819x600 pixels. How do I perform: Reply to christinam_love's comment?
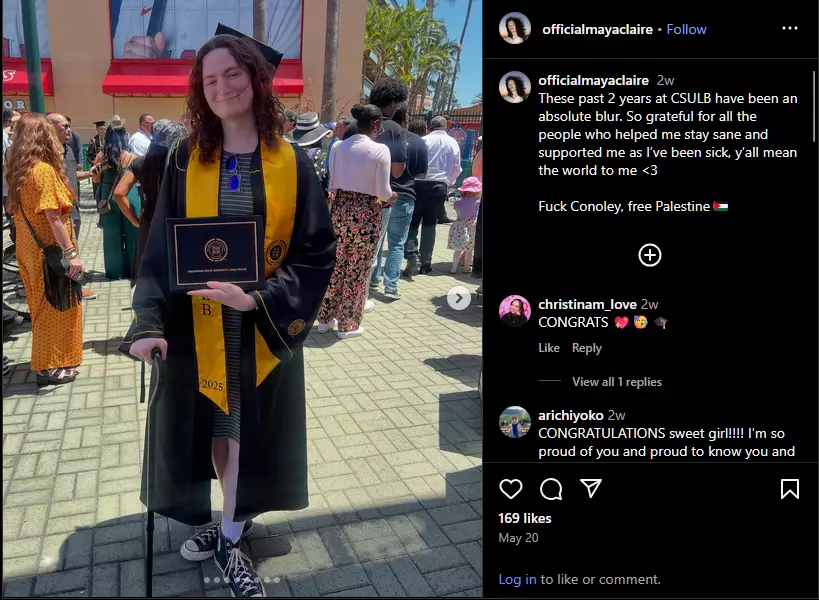point(587,348)
